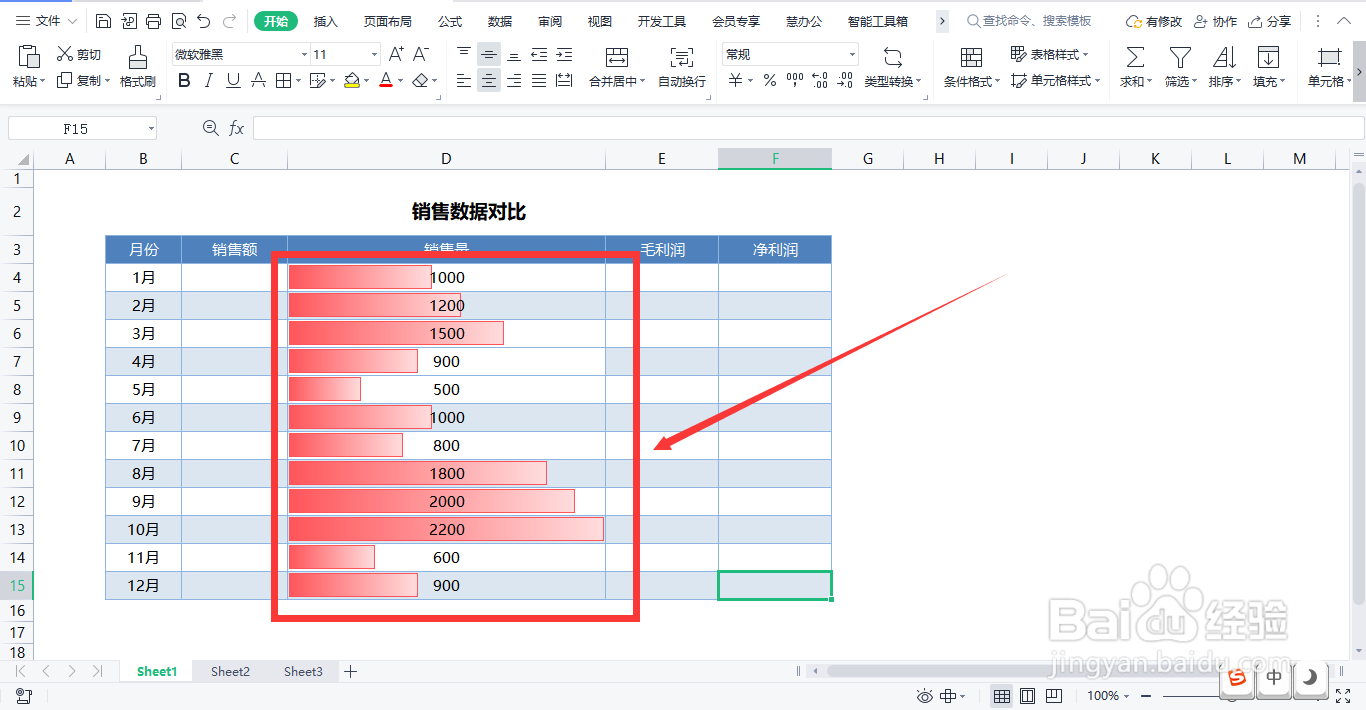Click the red font color icon
1366x710 pixels.
386,81
